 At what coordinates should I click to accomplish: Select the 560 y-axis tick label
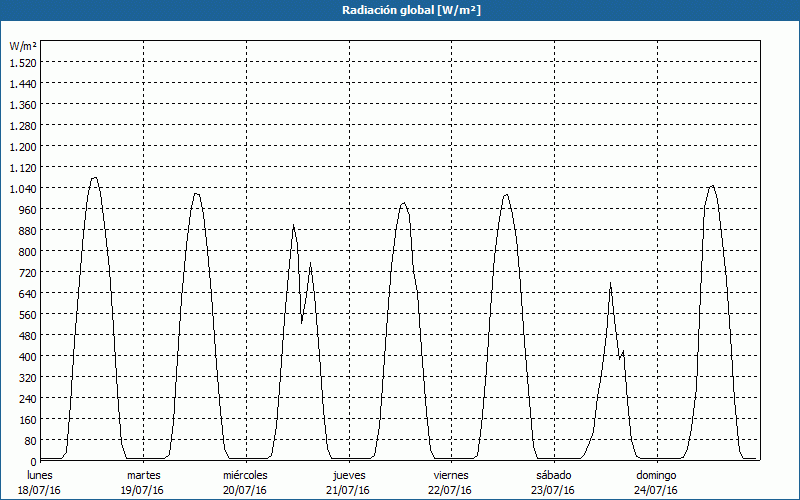[x=26, y=314]
